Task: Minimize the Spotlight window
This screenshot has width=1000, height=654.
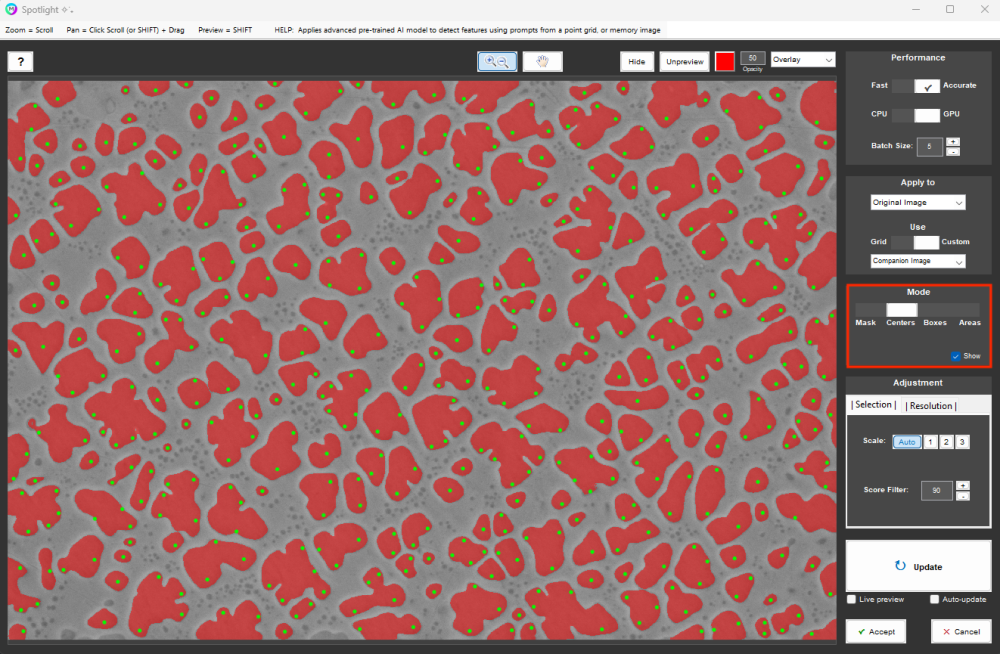Action: (x=916, y=10)
